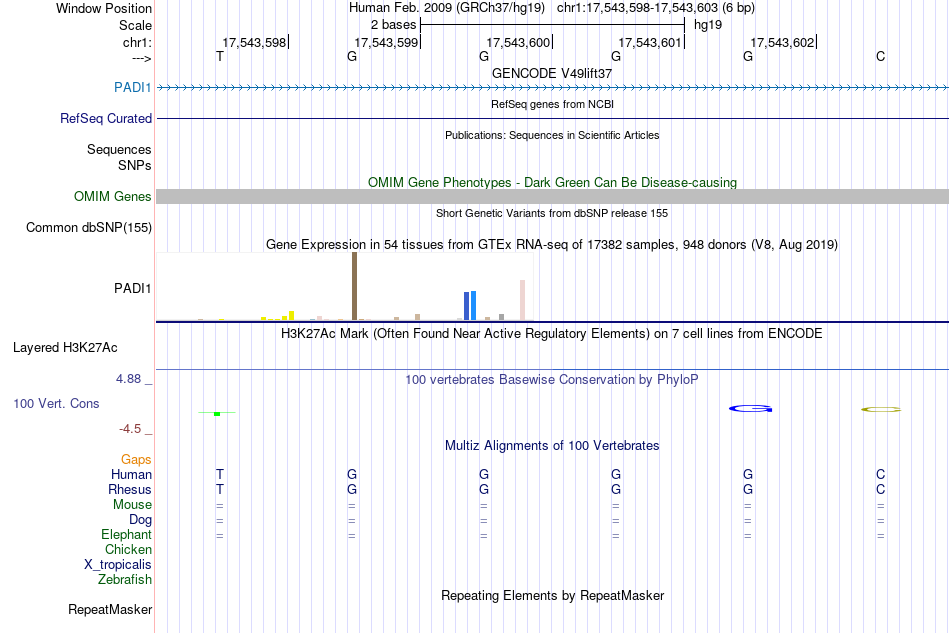Click the green PhyloP conservation mark
Screen dimensions: 950x633
pyautogui.click(x=217, y=413)
